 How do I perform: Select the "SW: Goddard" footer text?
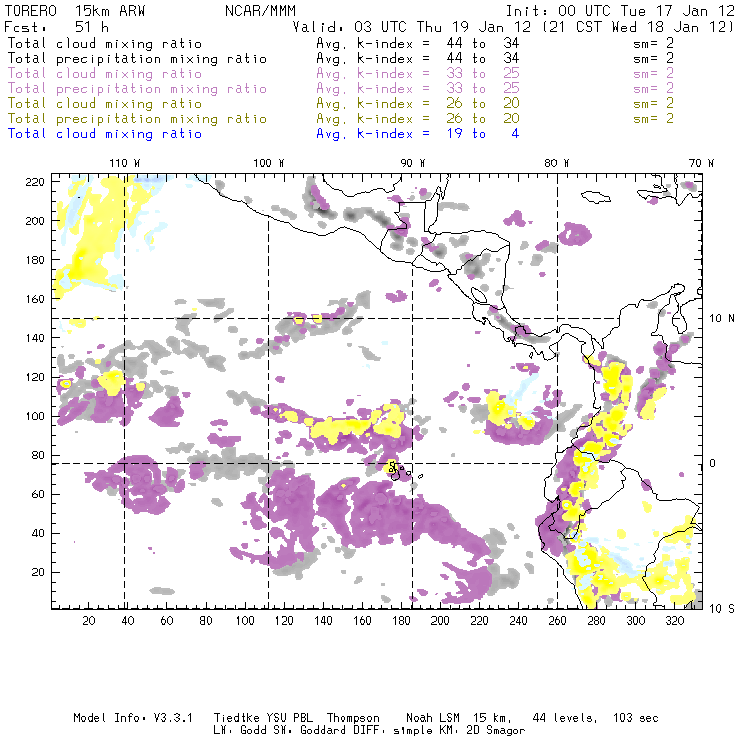point(313,731)
